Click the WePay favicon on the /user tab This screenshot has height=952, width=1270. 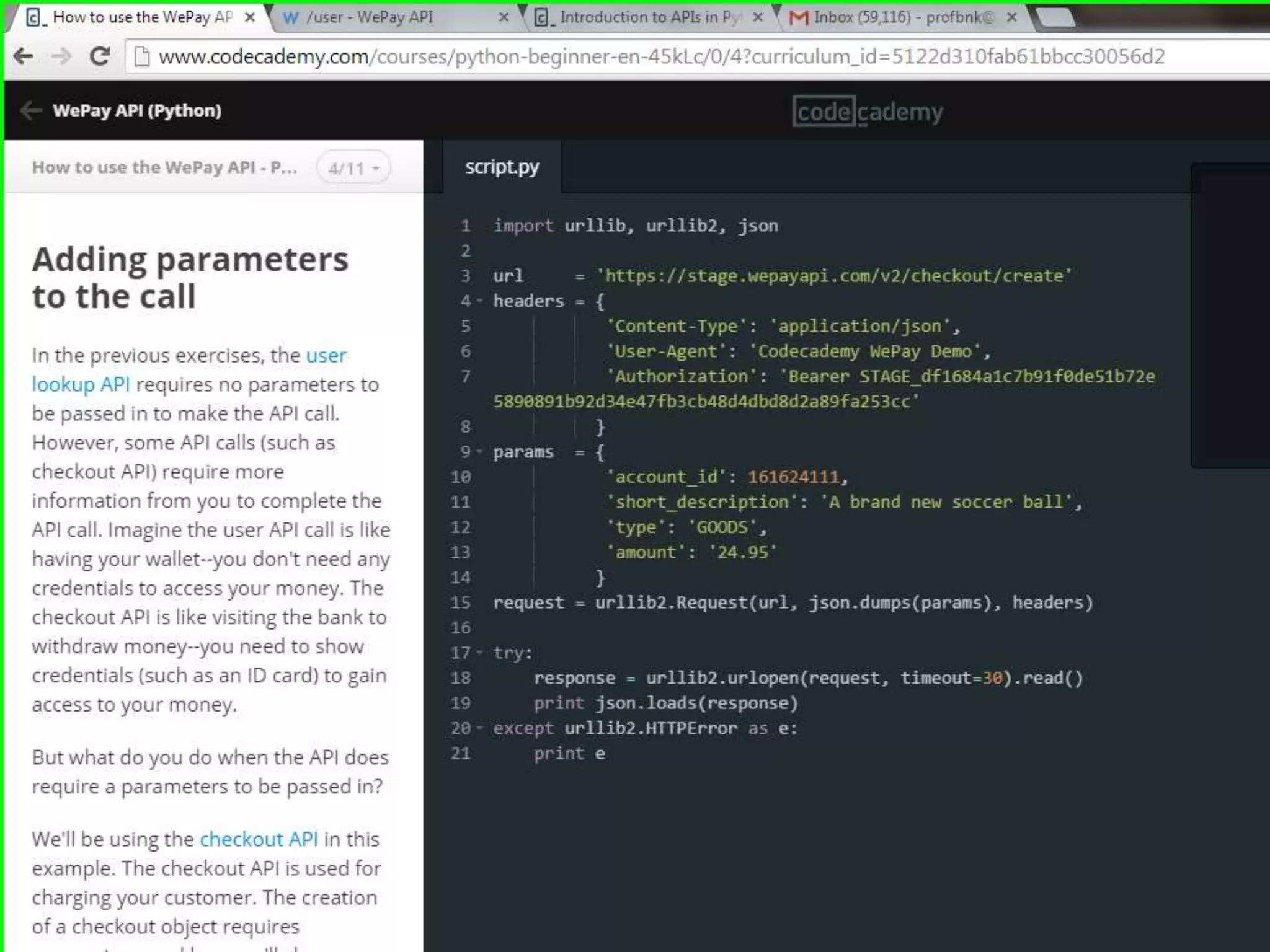coord(290,17)
